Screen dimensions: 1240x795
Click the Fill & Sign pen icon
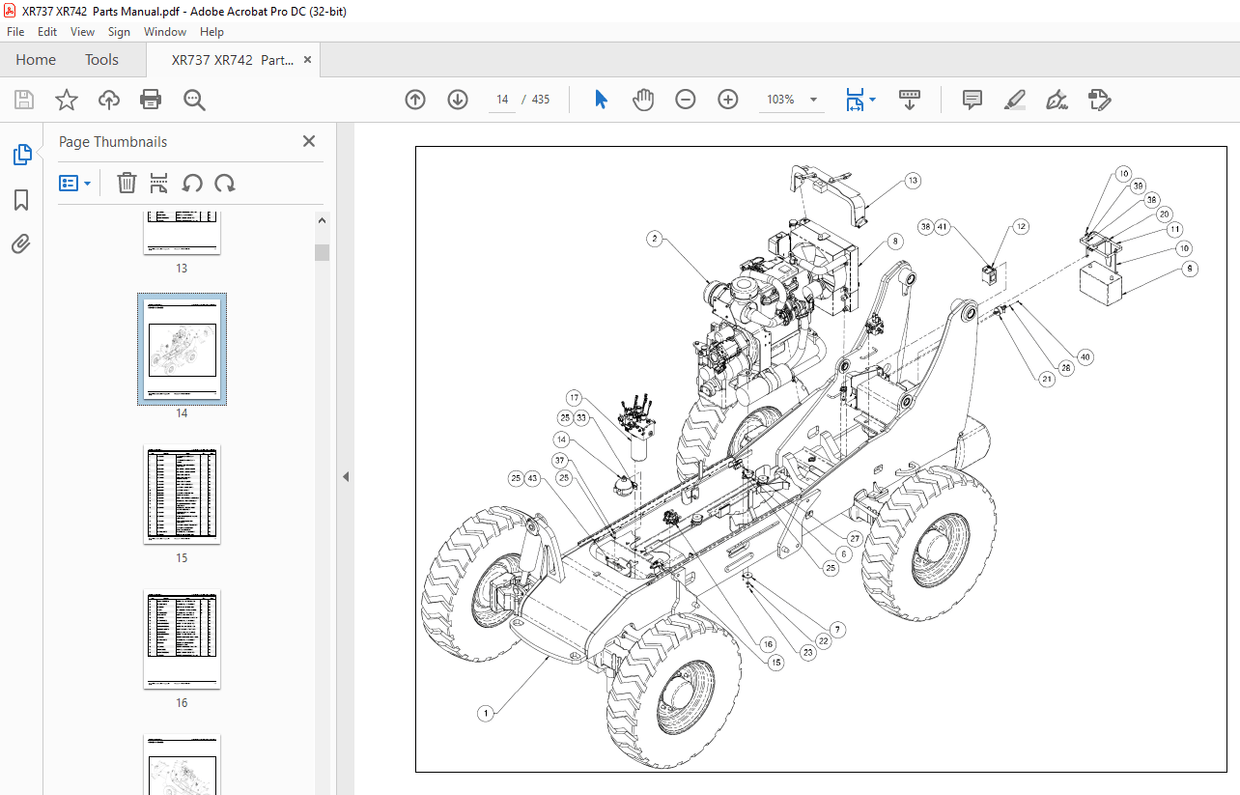coord(1055,99)
